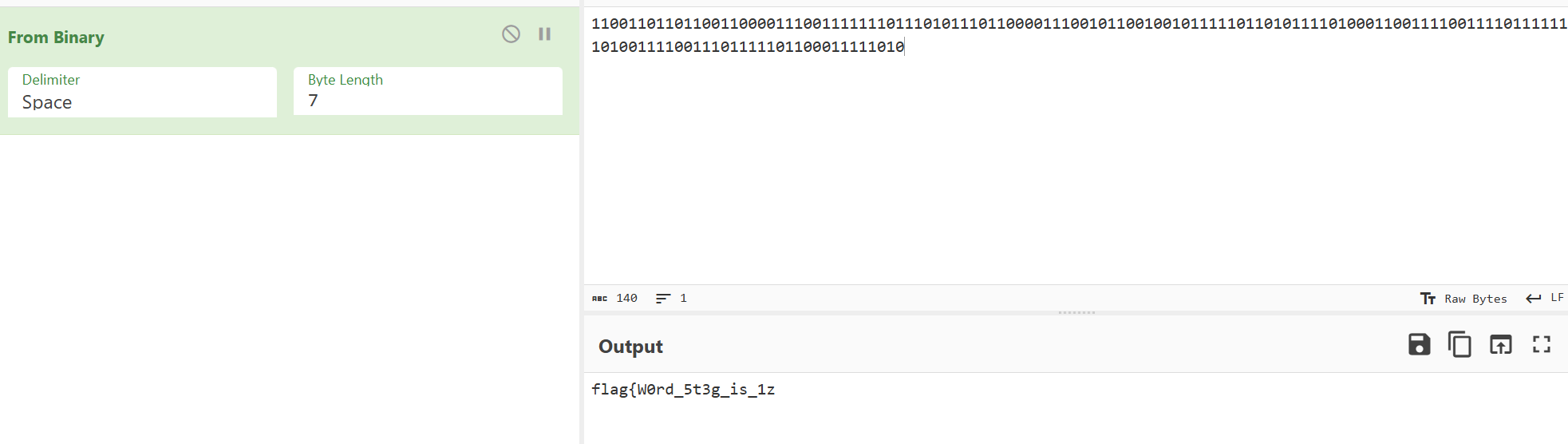Open Raw Bytes input encoding selector

[x=1464, y=299]
